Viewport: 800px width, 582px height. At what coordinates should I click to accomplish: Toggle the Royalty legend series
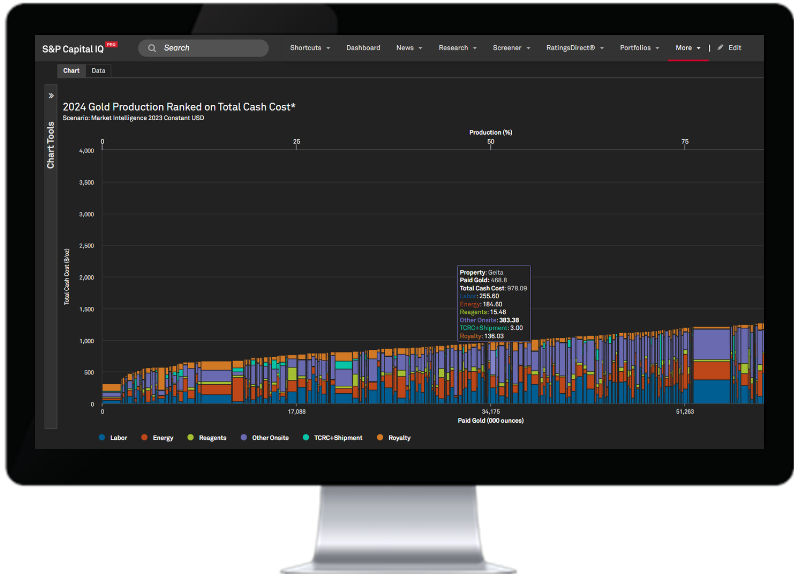click(x=393, y=438)
